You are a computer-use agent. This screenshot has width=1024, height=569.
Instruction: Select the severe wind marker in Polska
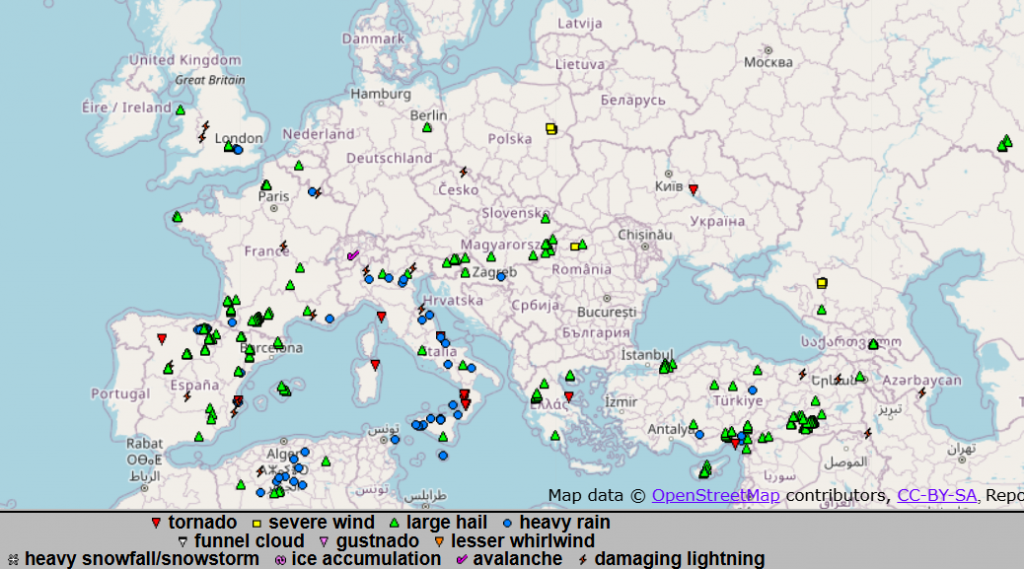[x=550, y=128]
